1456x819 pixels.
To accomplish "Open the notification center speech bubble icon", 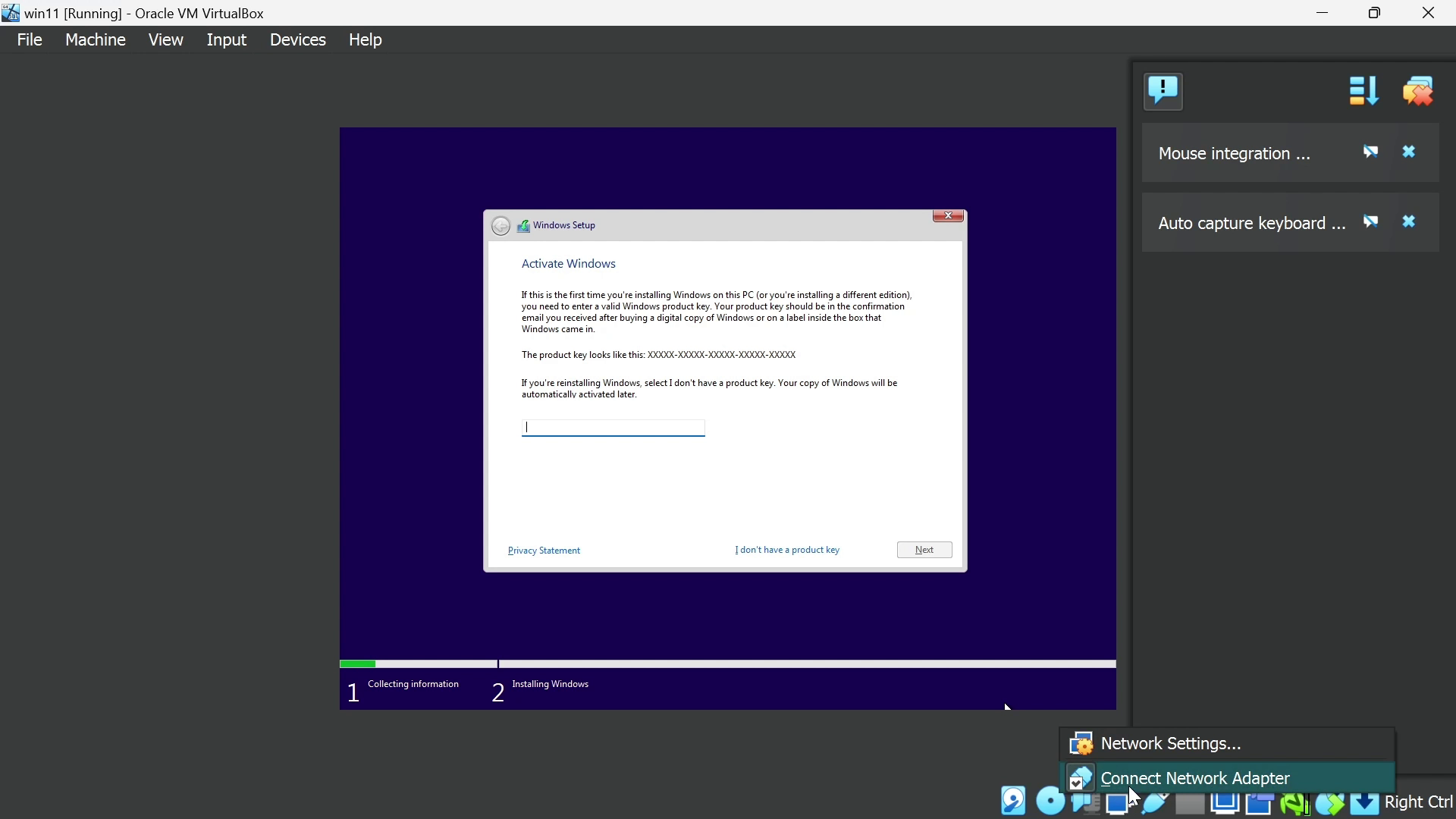I will (x=1163, y=91).
